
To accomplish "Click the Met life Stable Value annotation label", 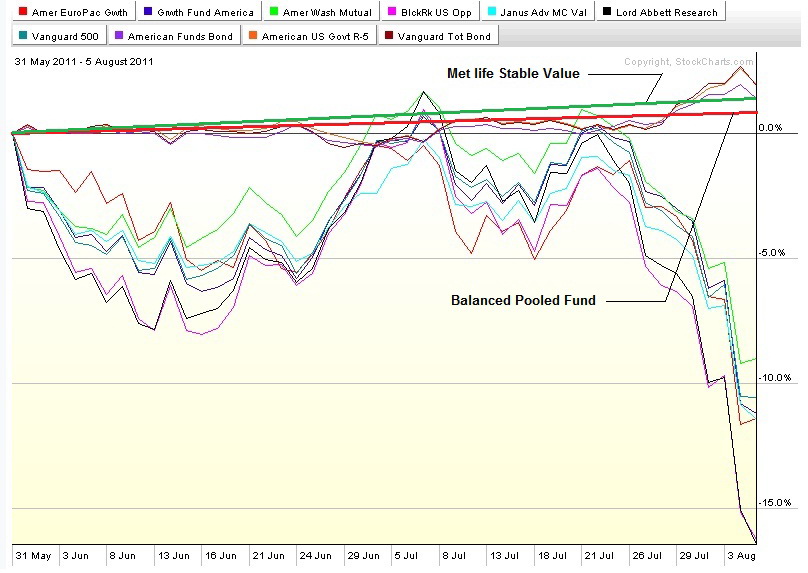I will tap(513, 74).
